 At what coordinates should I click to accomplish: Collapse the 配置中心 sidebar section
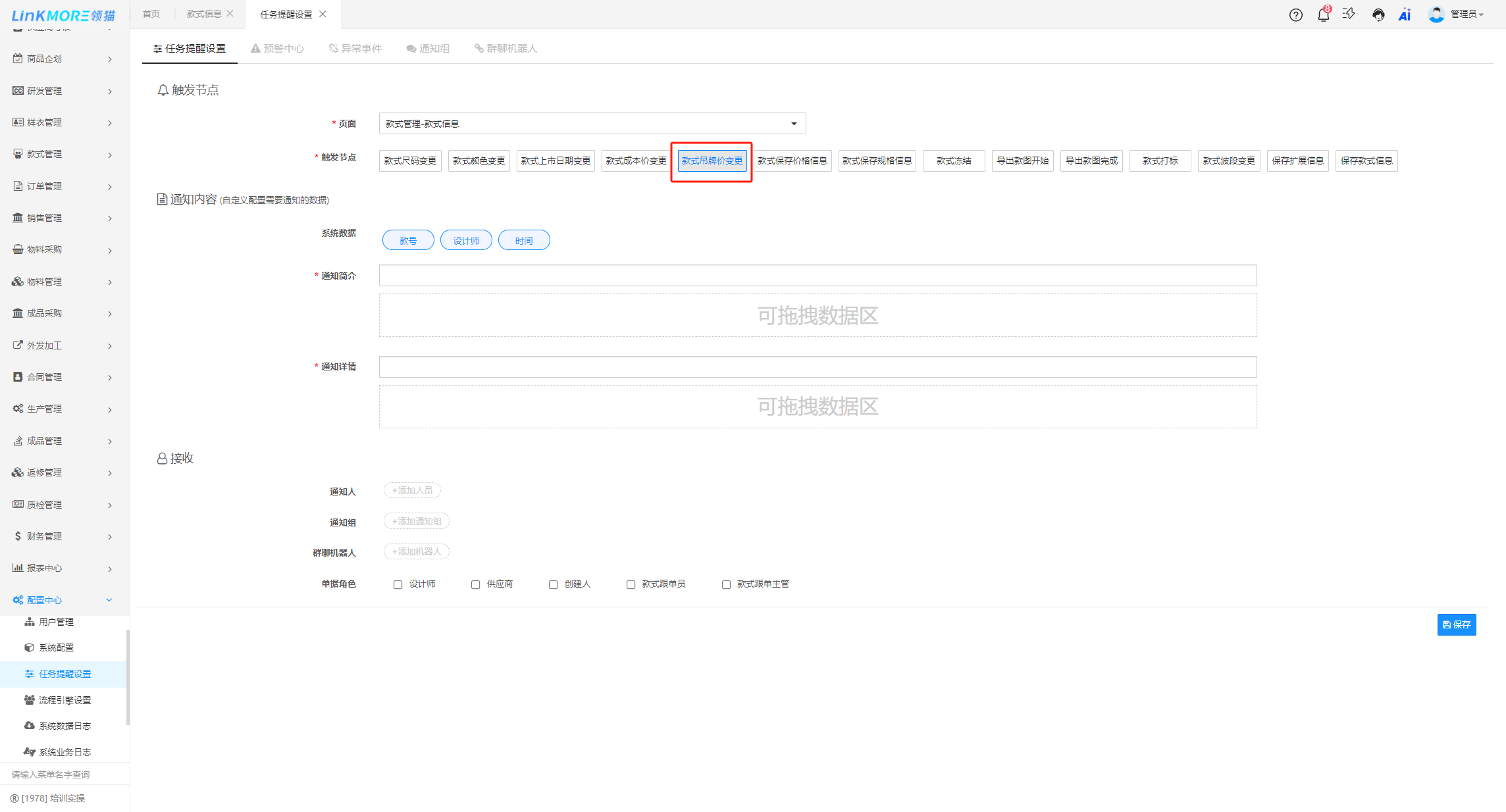[109, 600]
